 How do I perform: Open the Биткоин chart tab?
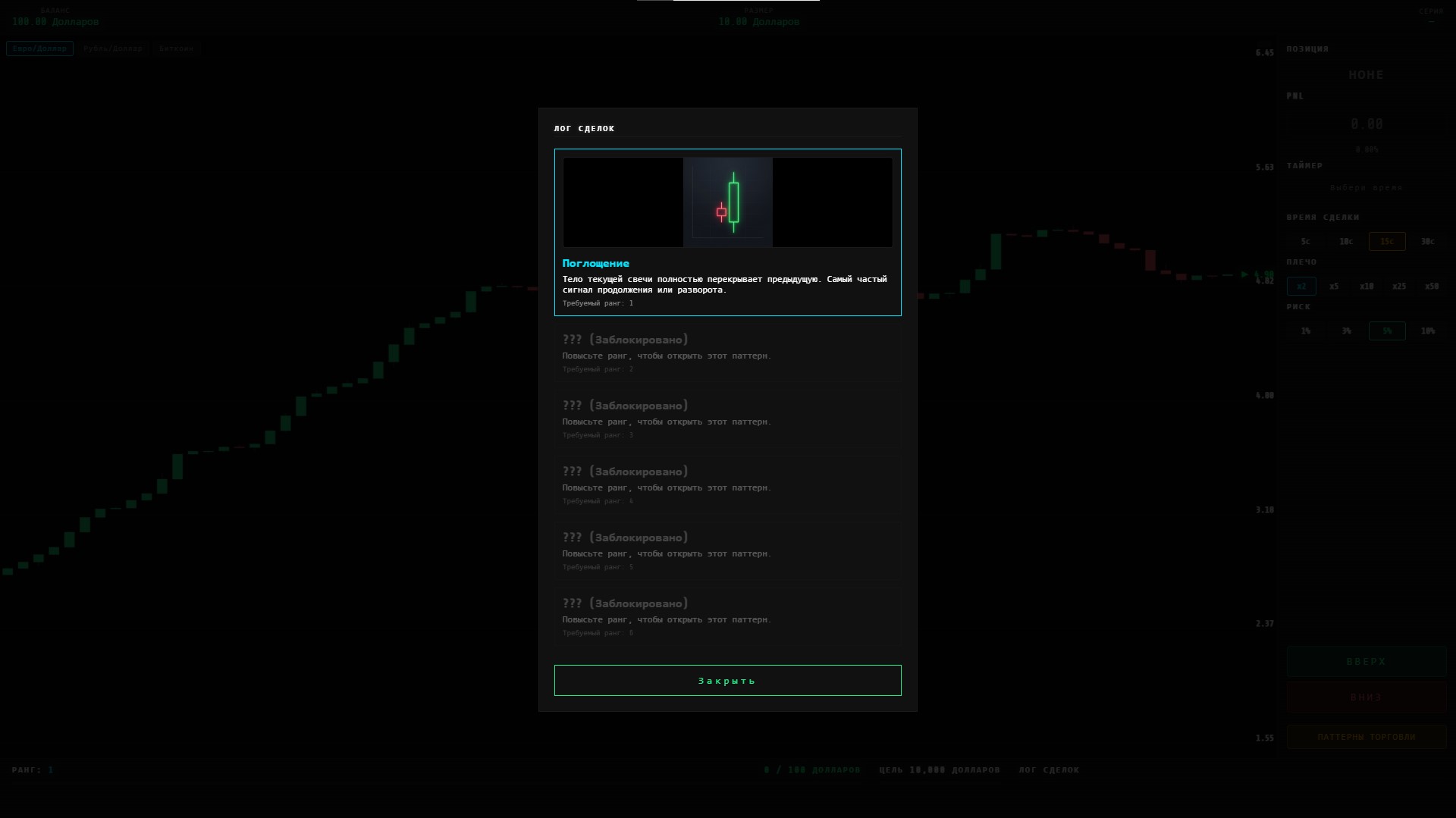coord(177,48)
